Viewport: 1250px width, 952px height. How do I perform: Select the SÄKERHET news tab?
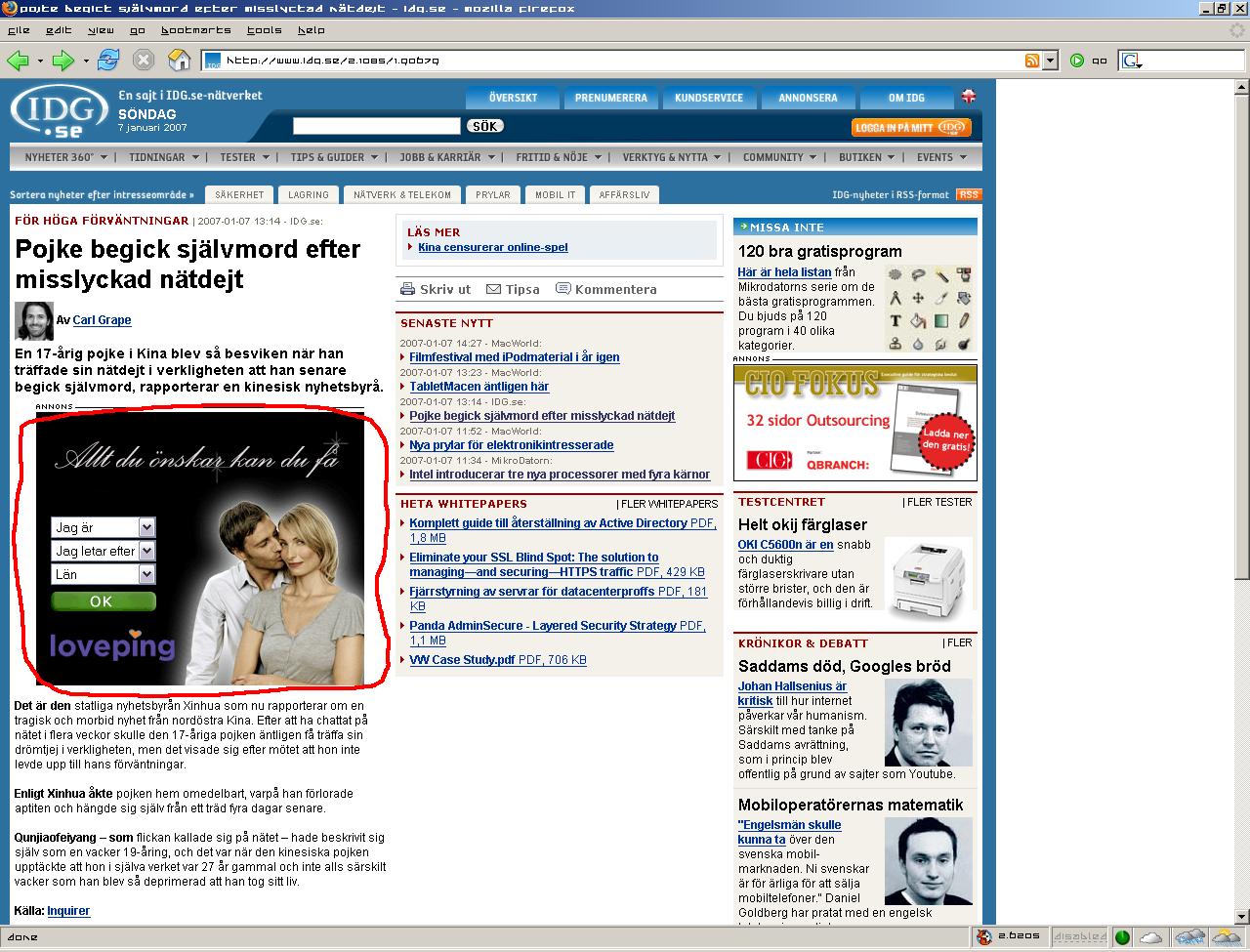(239, 194)
